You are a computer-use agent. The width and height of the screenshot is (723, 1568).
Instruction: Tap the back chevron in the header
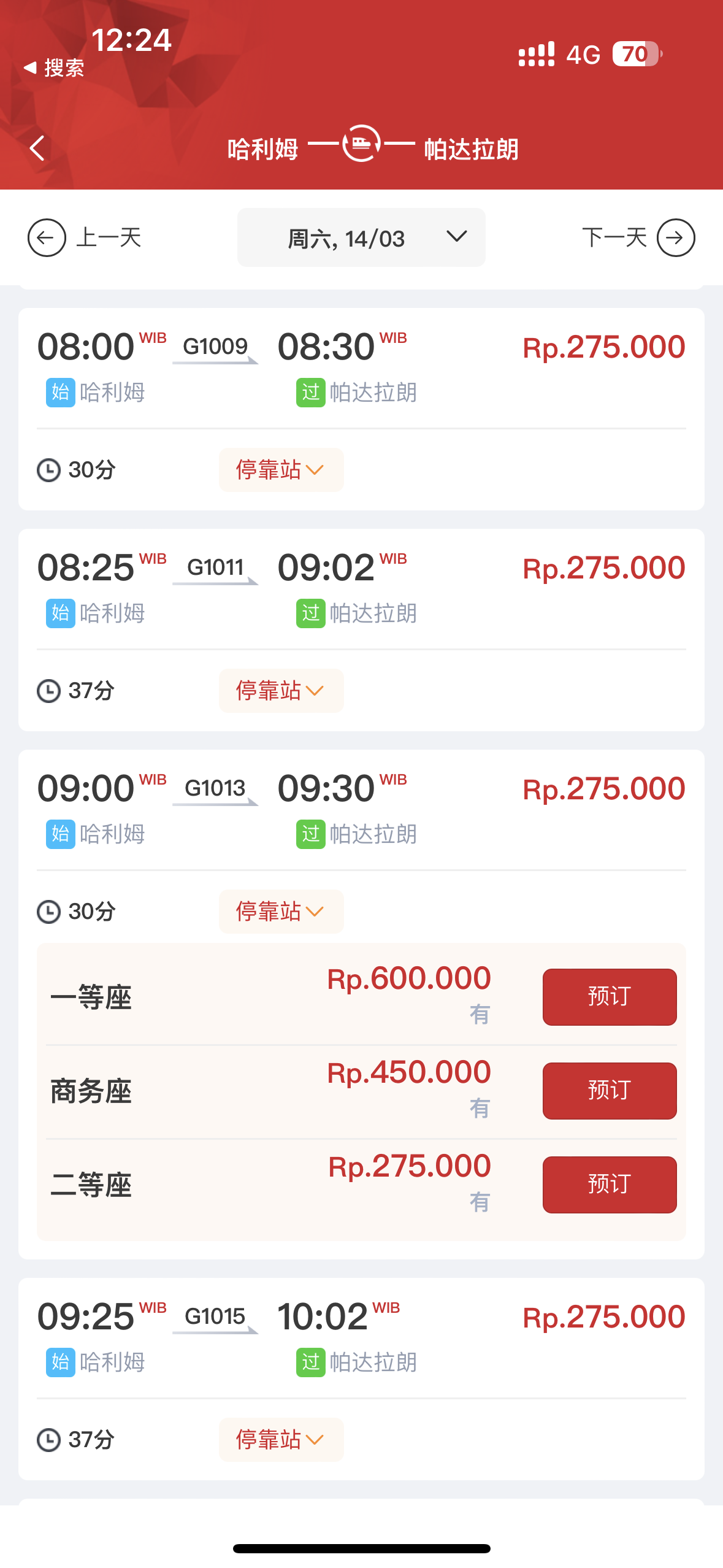pyautogui.click(x=37, y=148)
